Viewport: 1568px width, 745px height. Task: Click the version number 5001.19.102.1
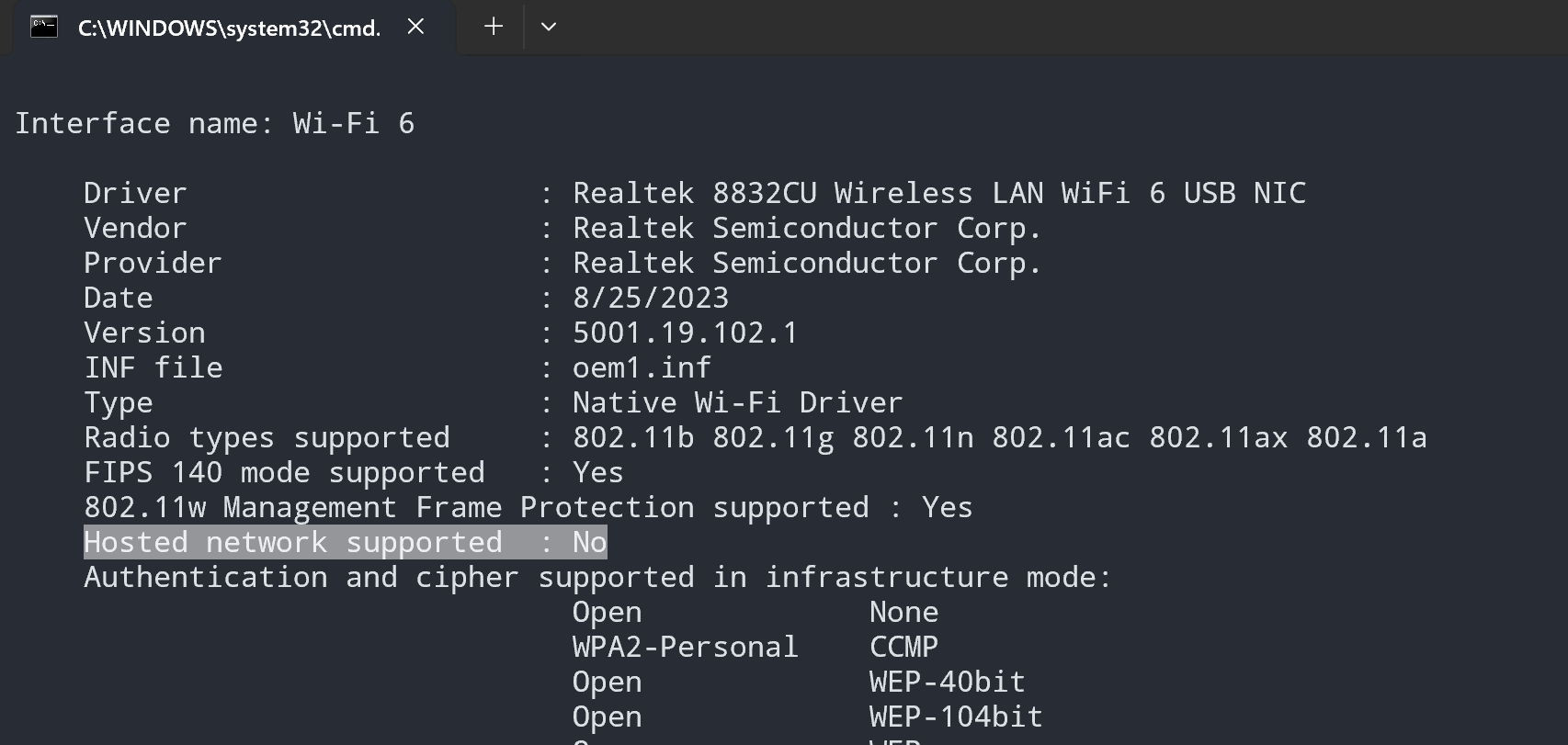click(685, 333)
